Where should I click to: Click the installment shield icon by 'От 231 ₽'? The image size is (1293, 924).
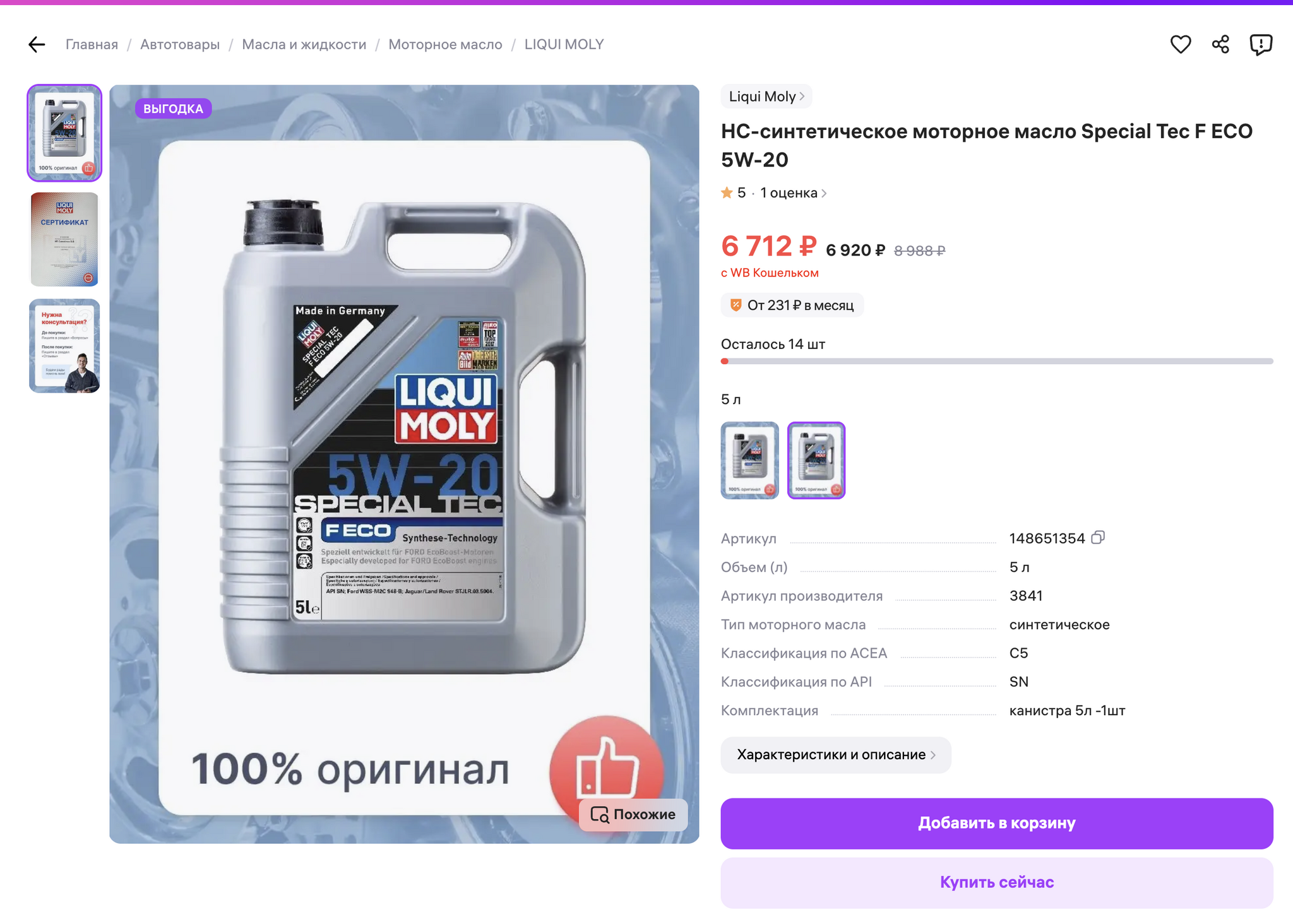pyautogui.click(x=736, y=305)
